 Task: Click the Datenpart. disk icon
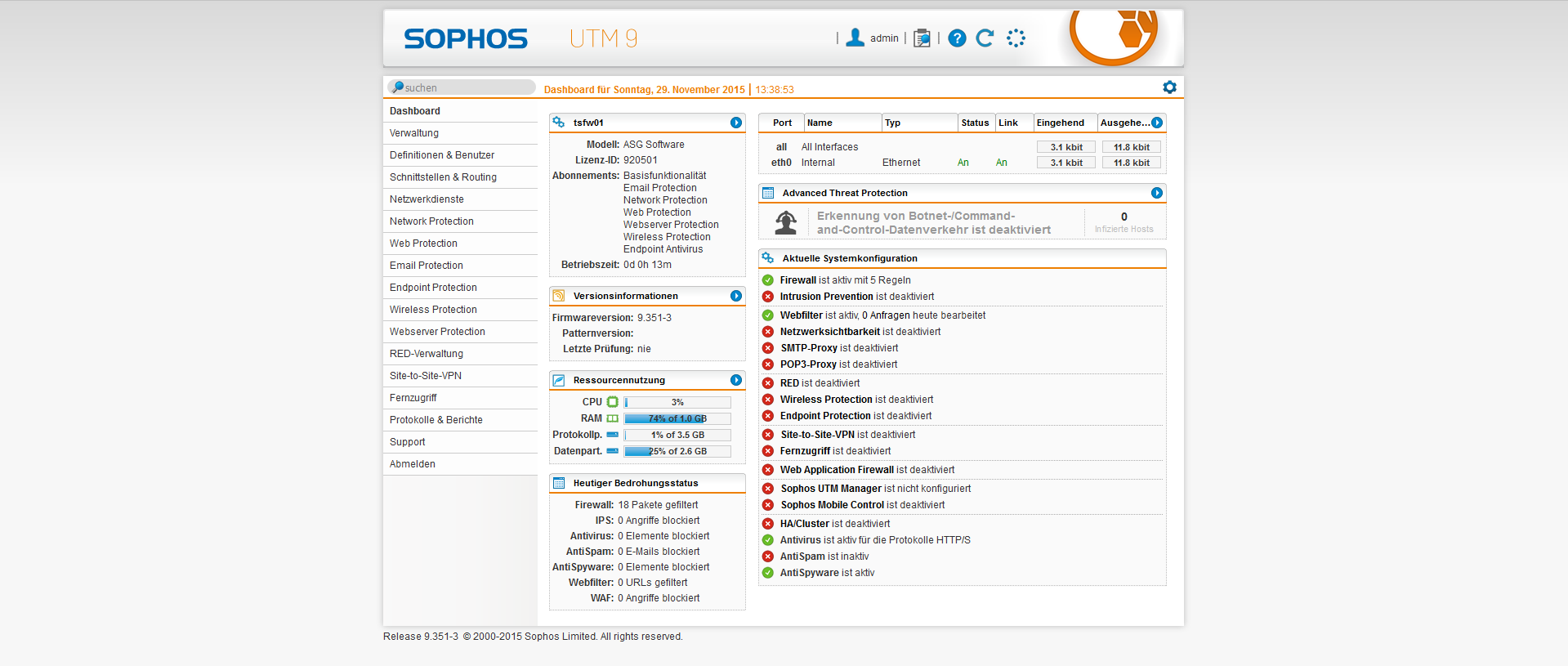point(613,451)
